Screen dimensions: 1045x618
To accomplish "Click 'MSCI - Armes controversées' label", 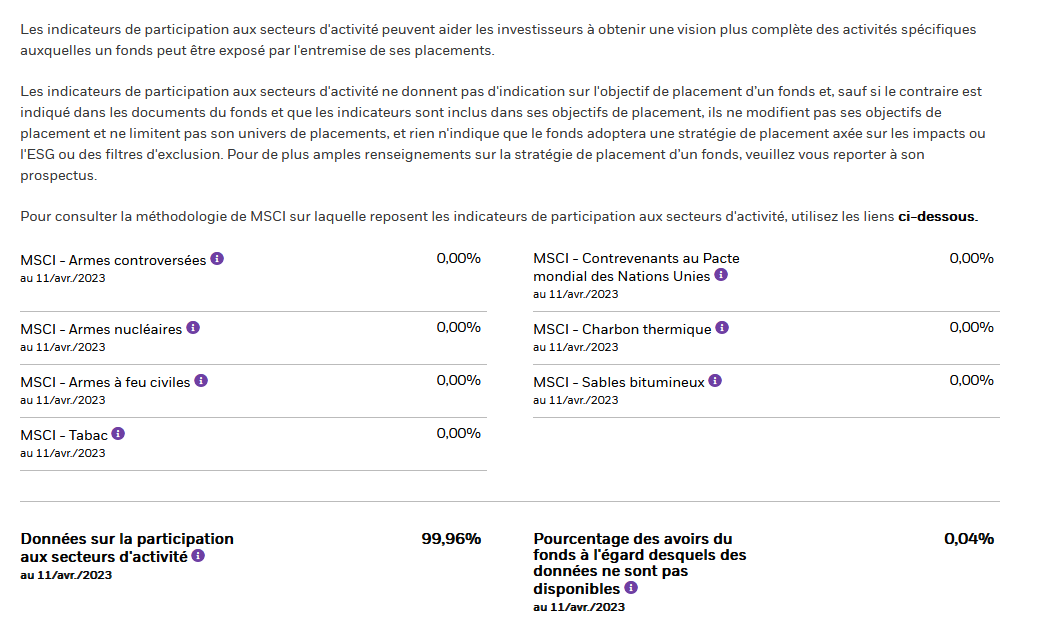I will coord(113,260).
